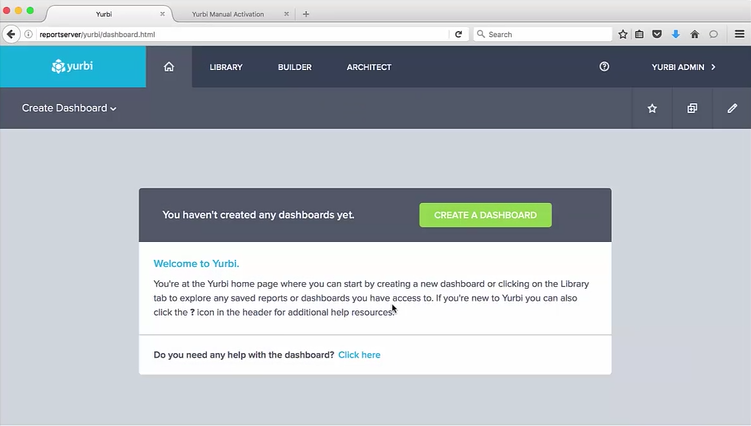Image resolution: width=751 pixels, height=426 pixels.
Task: Favorite this dashboard with the star icon
Action: pyautogui.click(x=652, y=108)
